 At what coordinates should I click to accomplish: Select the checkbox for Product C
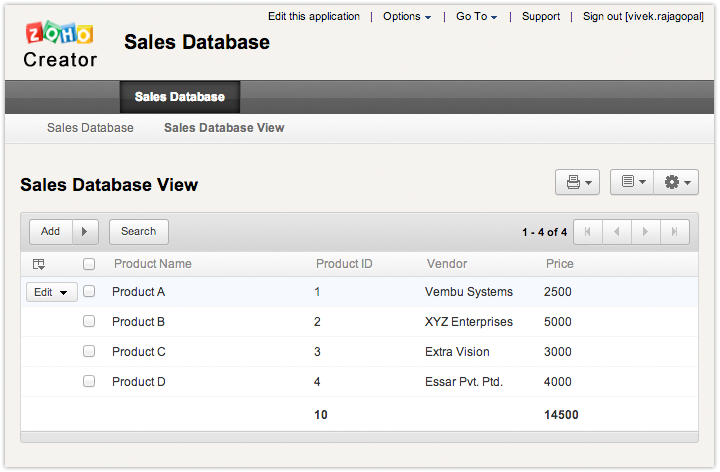(x=89, y=352)
